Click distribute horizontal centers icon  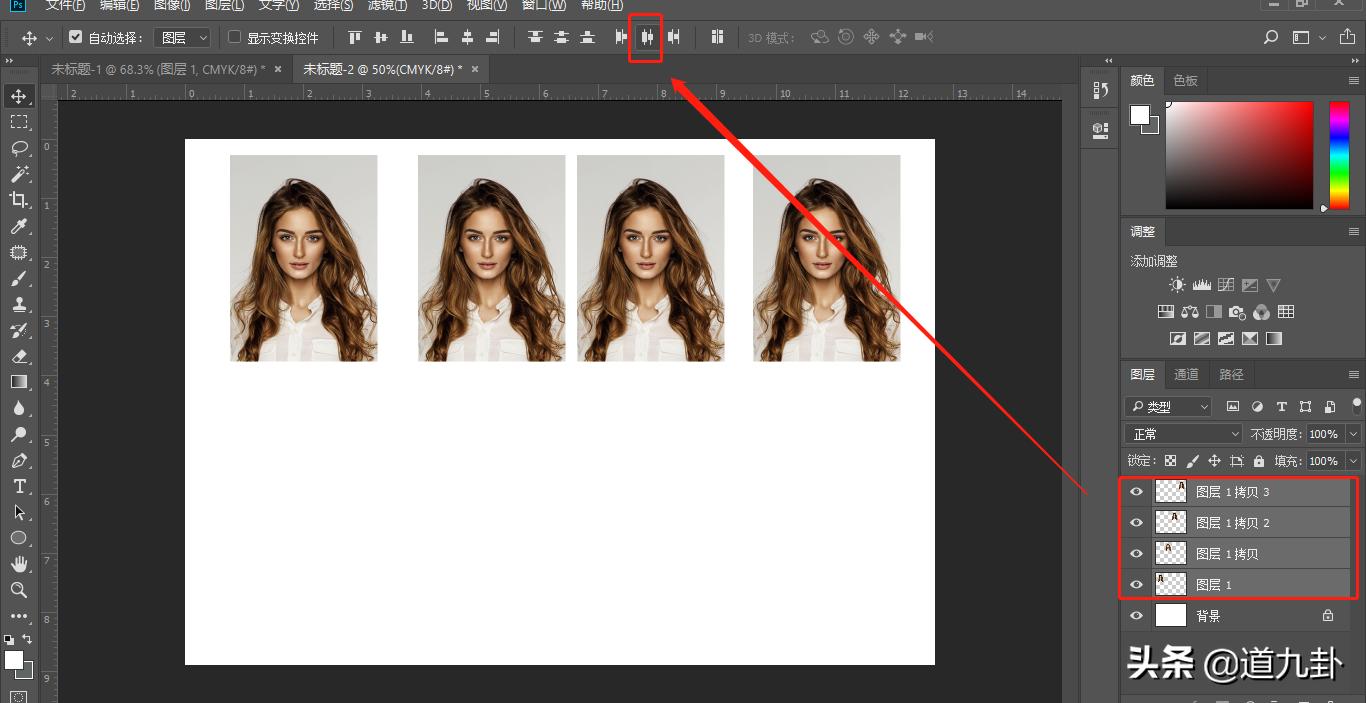pos(647,38)
